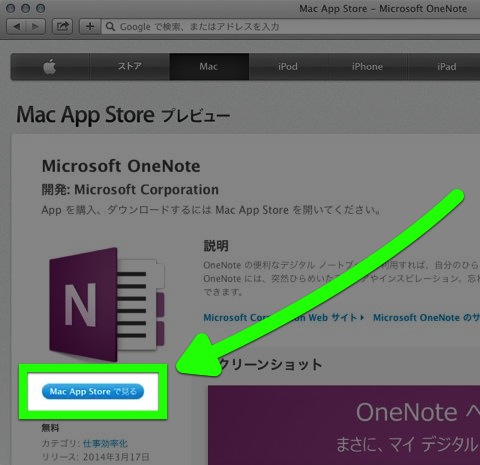This screenshot has width=480, height=465.
Task: Click the Microsoft OneNote app title
Action: (x=121, y=166)
